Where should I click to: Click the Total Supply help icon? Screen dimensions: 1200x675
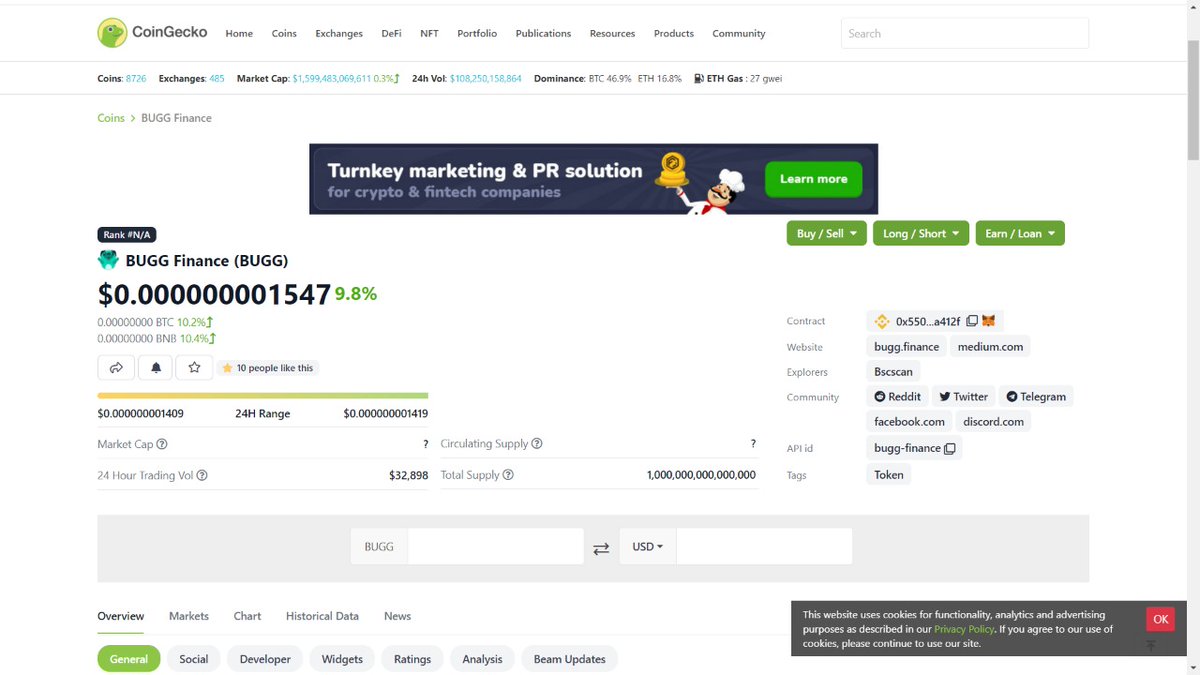pos(508,475)
